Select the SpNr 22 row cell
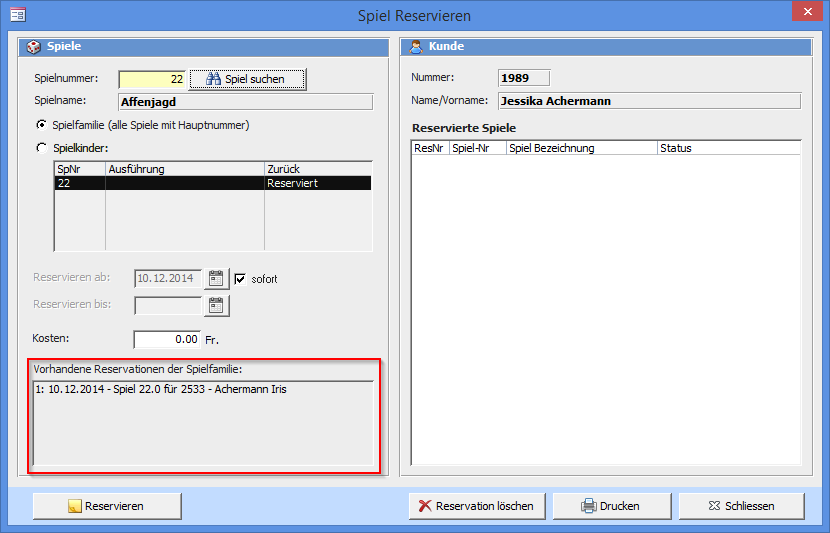The height and width of the screenshot is (533, 830). click(x=80, y=183)
